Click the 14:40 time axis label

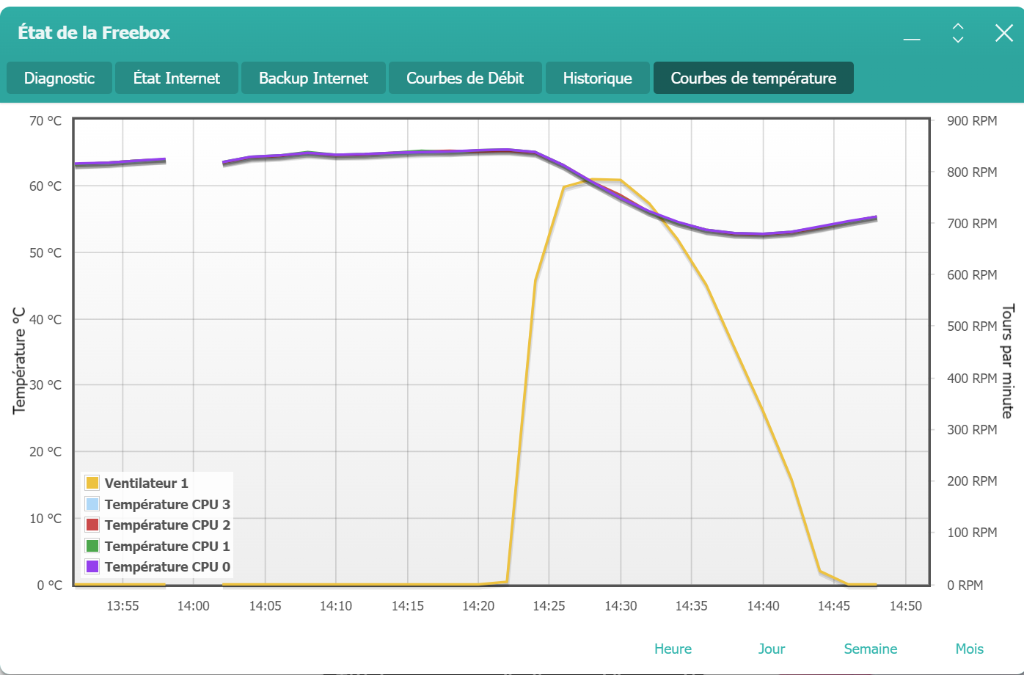pyautogui.click(x=763, y=606)
